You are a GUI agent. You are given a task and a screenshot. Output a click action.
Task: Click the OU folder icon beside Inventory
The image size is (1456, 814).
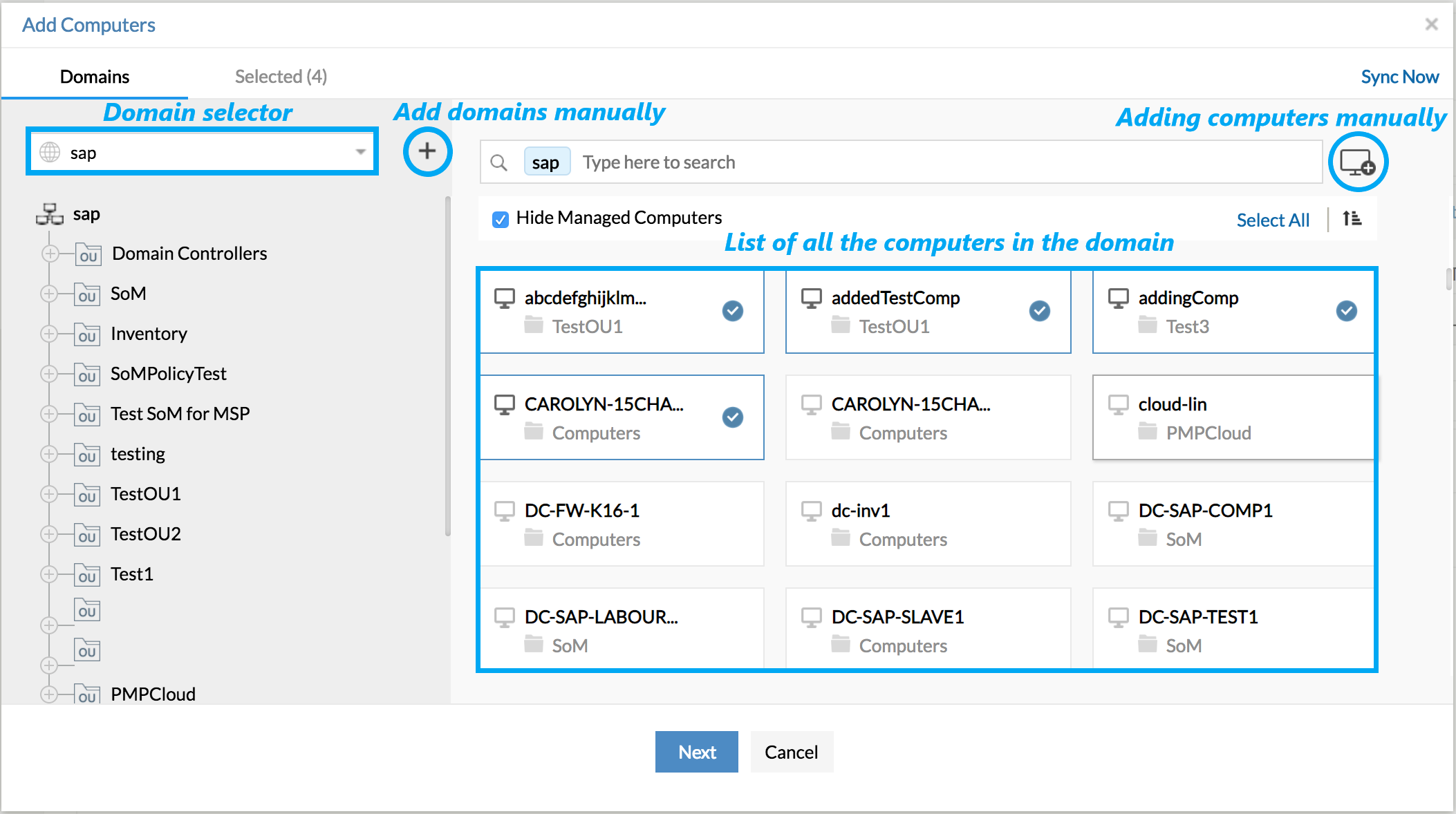[87, 334]
